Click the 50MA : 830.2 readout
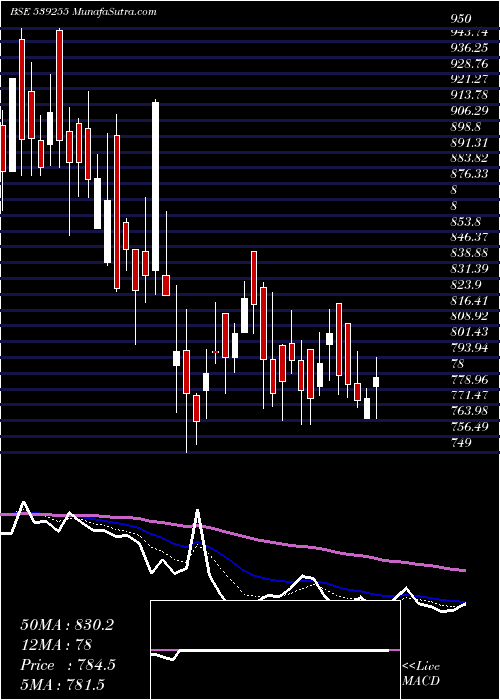500x700 pixels. pos(67,625)
